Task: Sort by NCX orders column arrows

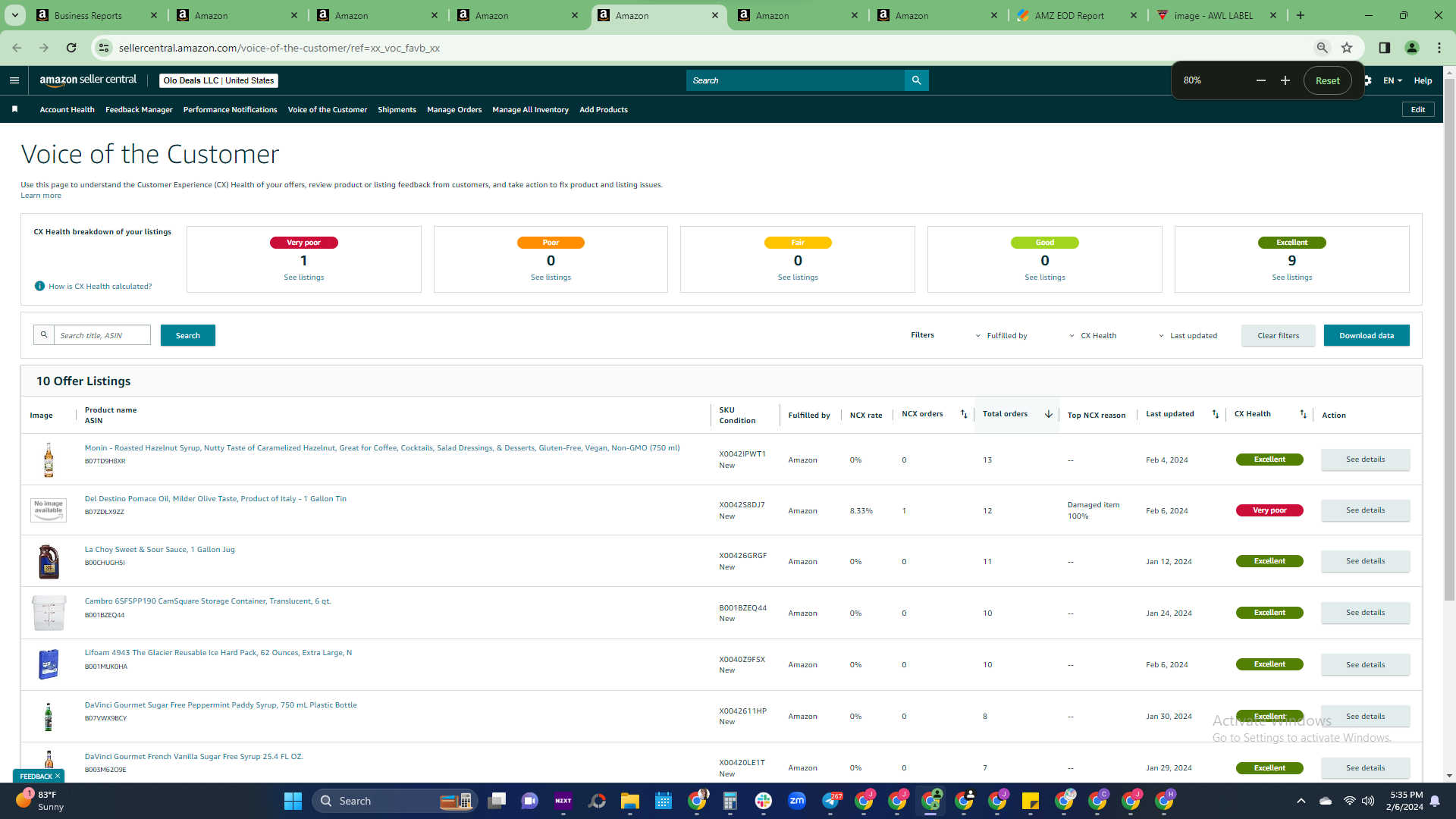Action: 964,414
